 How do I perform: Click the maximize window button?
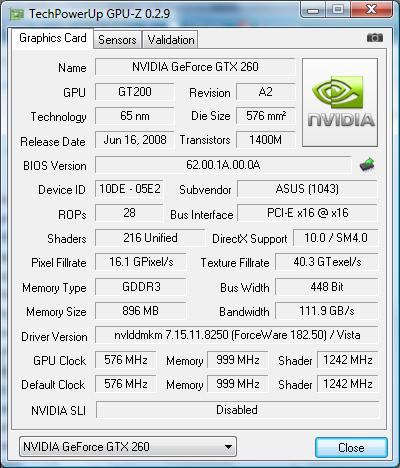pos(338,10)
